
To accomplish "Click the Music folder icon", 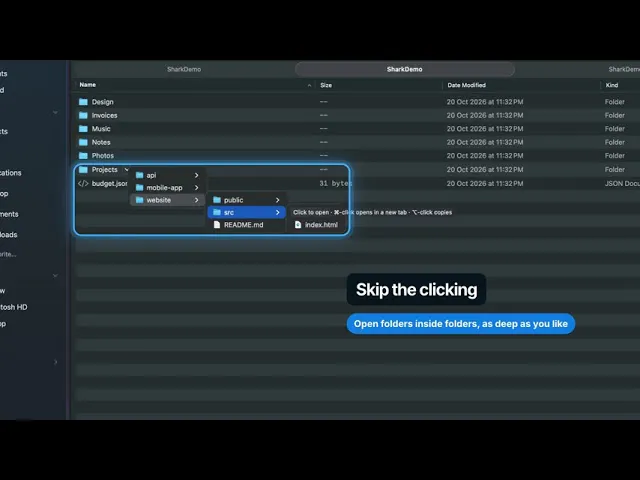I will point(83,129).
